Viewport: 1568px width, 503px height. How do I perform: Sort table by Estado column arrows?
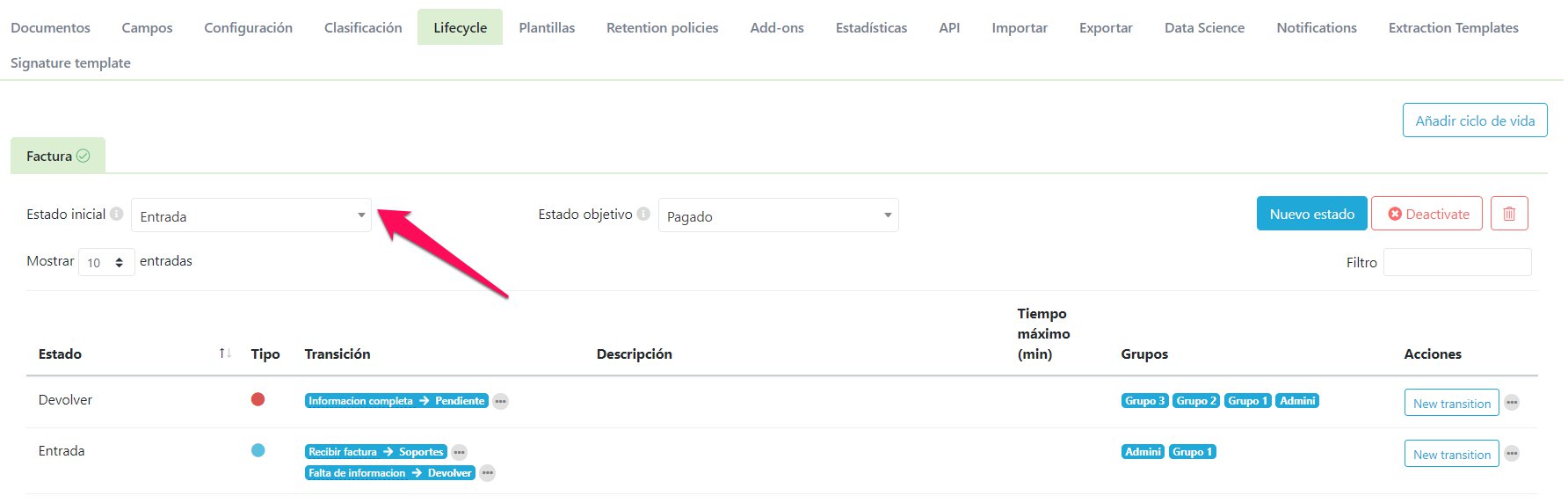pyautogui.click(x=225, y=354)
